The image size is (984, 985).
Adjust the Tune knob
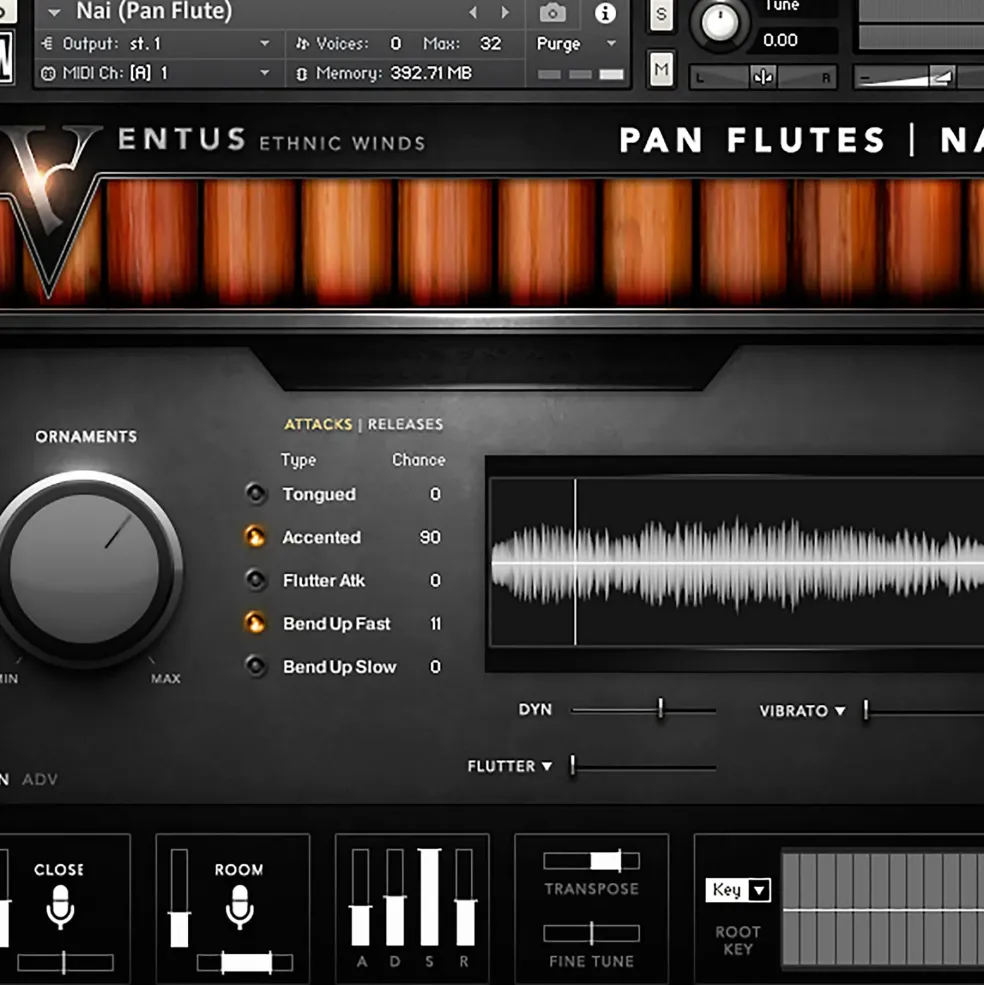pyautogui.click(x=720, y=23)
